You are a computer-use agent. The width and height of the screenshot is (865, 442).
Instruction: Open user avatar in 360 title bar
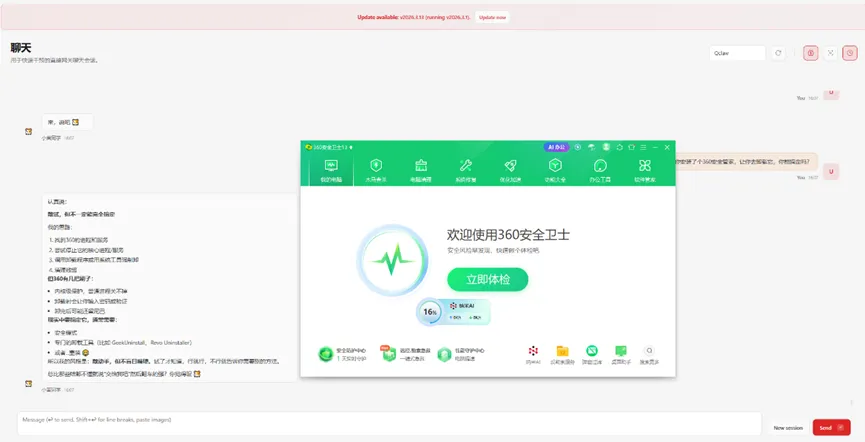[606, 147]
